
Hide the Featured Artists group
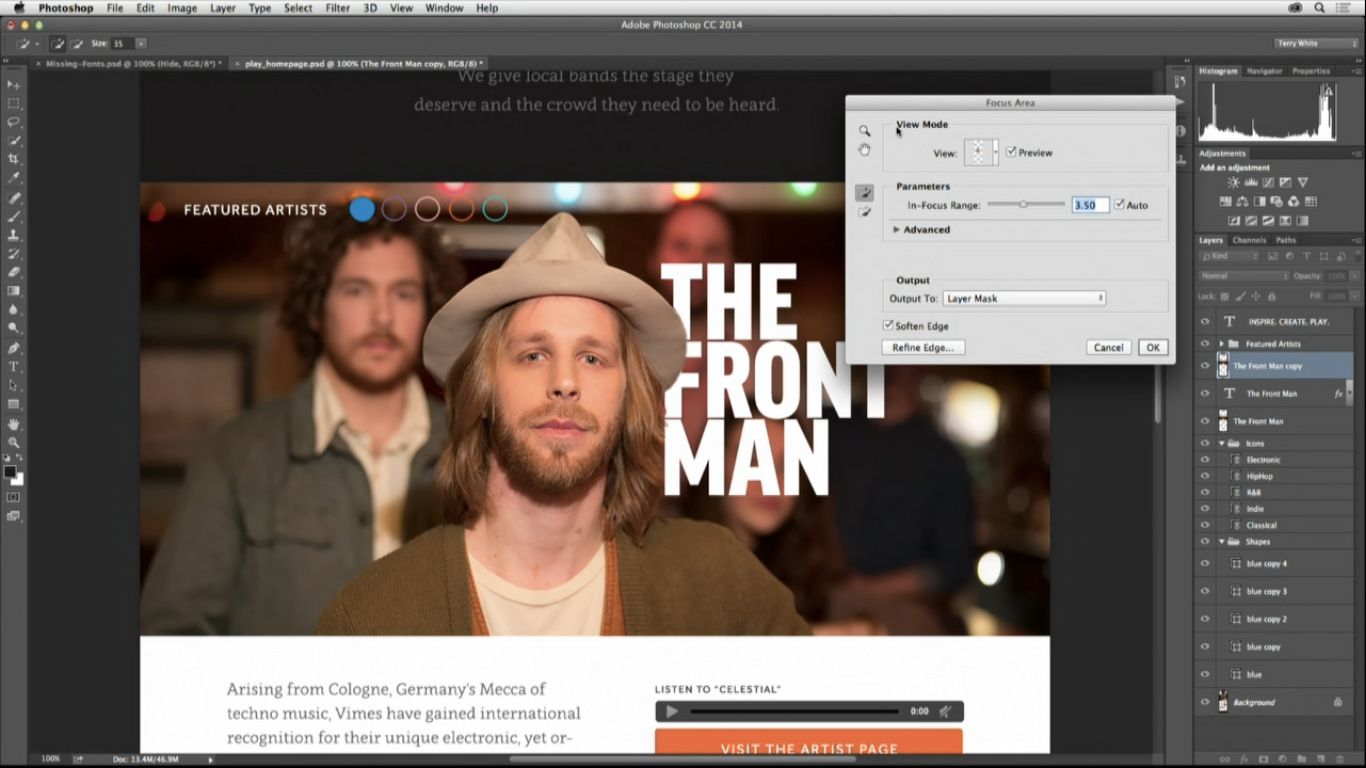point(1205,344)
